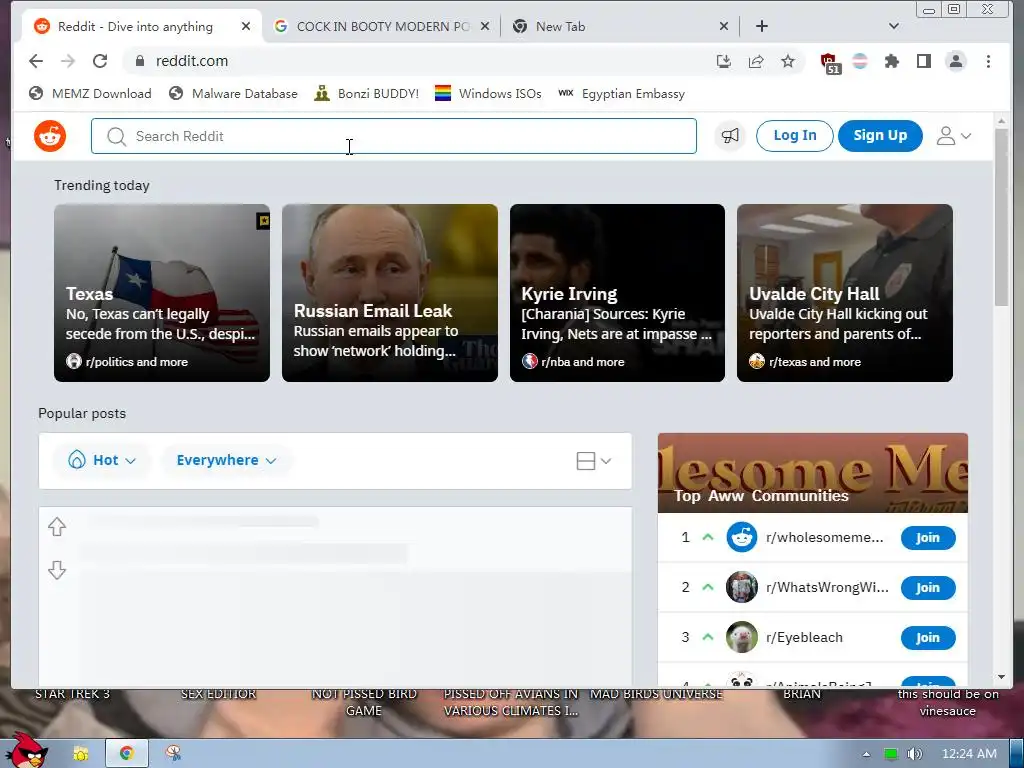Toggle the browser side panel icon
This screenshot has width=1024, height=768.
(923, 61)
